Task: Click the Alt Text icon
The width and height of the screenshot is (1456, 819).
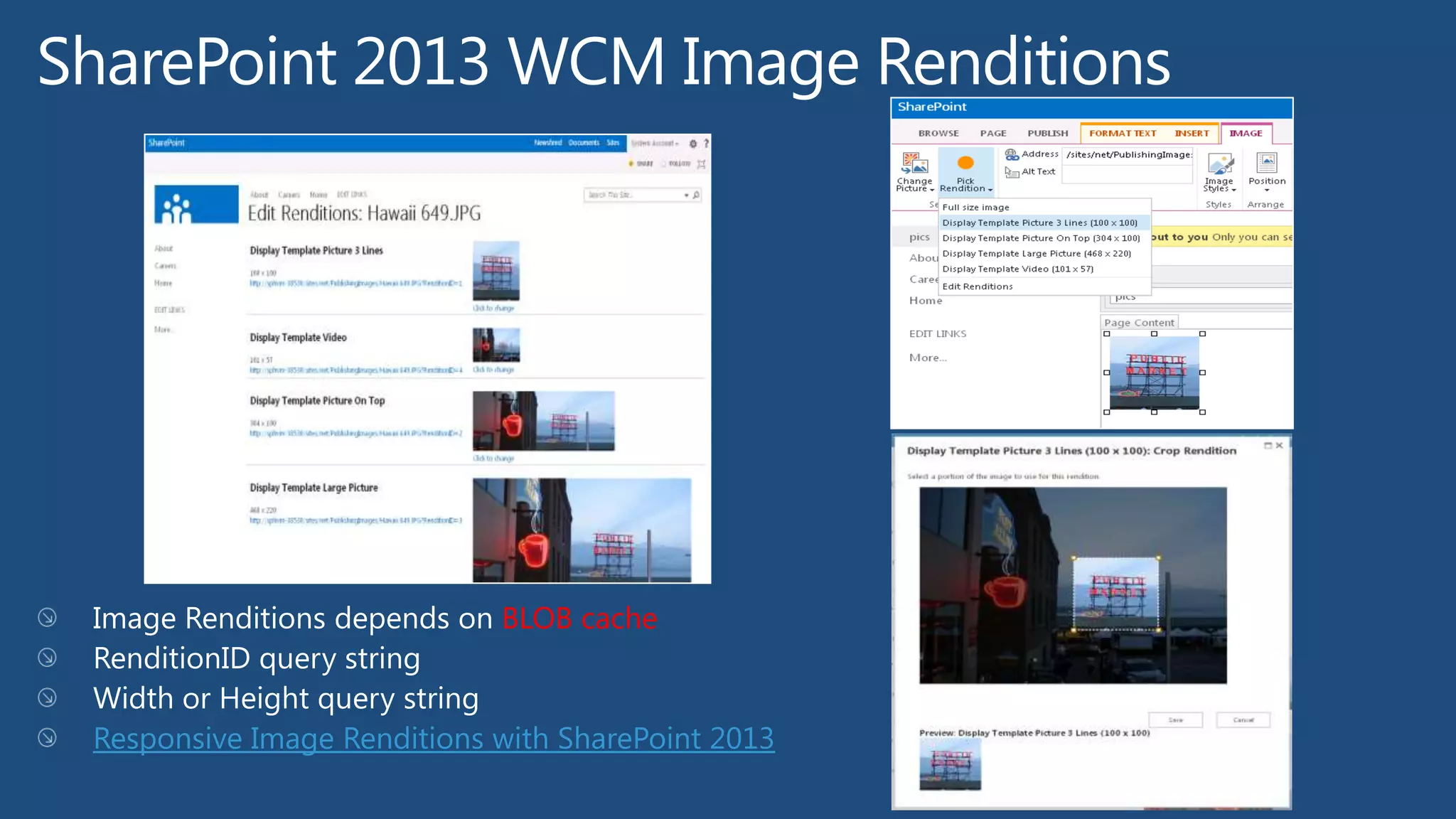Action: click(1012, 172)
